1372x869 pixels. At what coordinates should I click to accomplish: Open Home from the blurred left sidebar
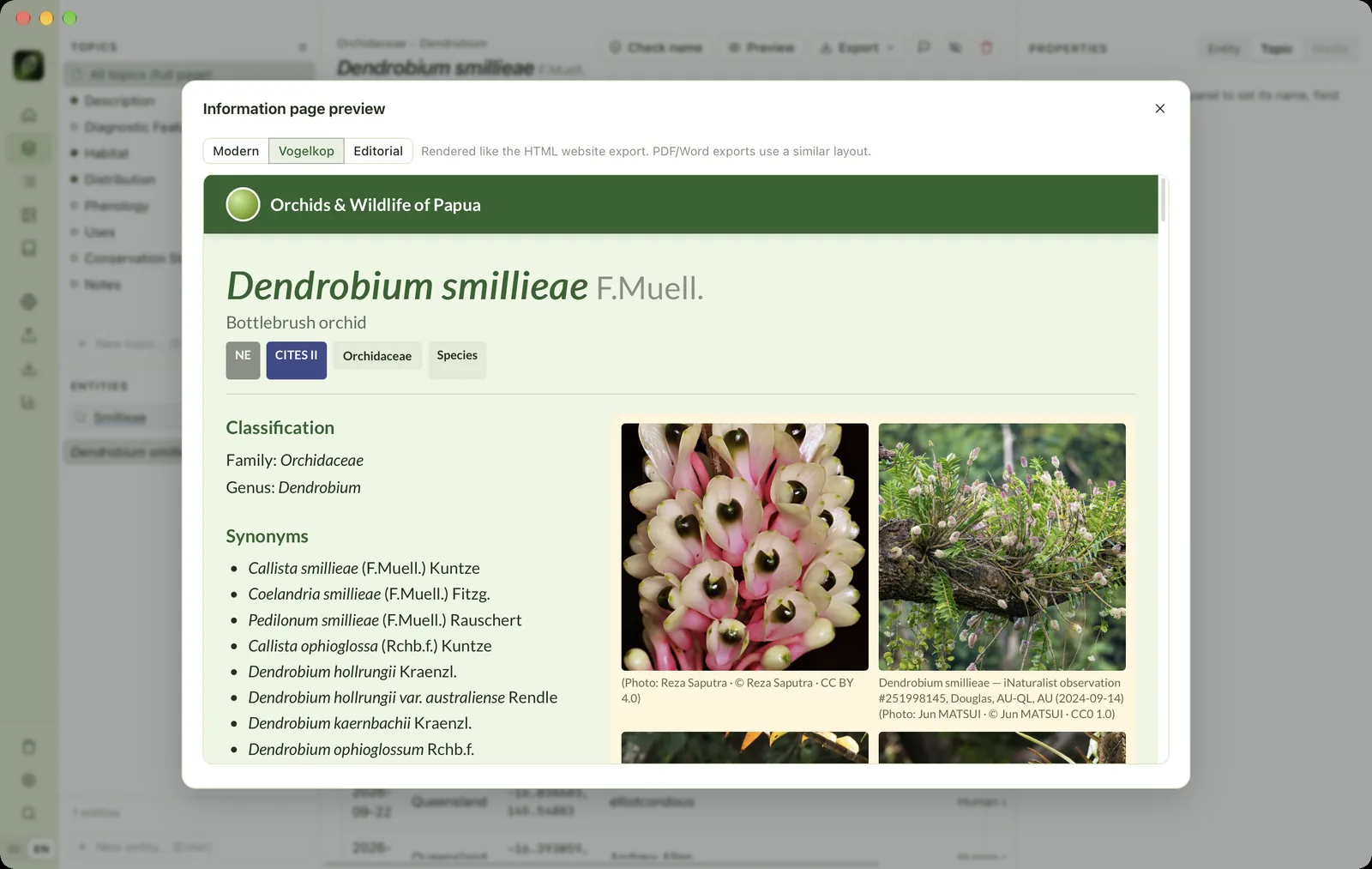tap(28, 115)
